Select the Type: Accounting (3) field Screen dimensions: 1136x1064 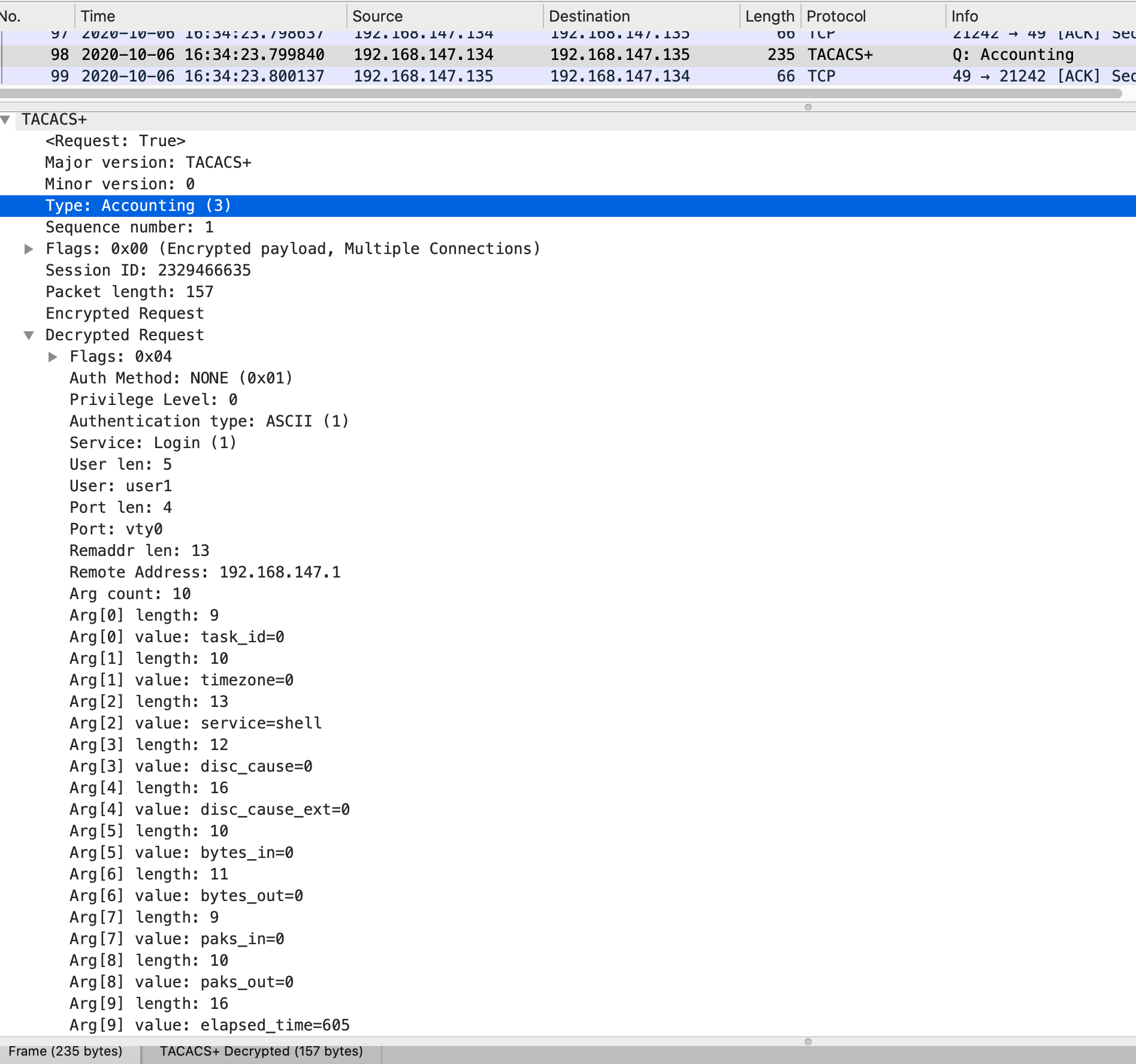(x=568, y=206)
